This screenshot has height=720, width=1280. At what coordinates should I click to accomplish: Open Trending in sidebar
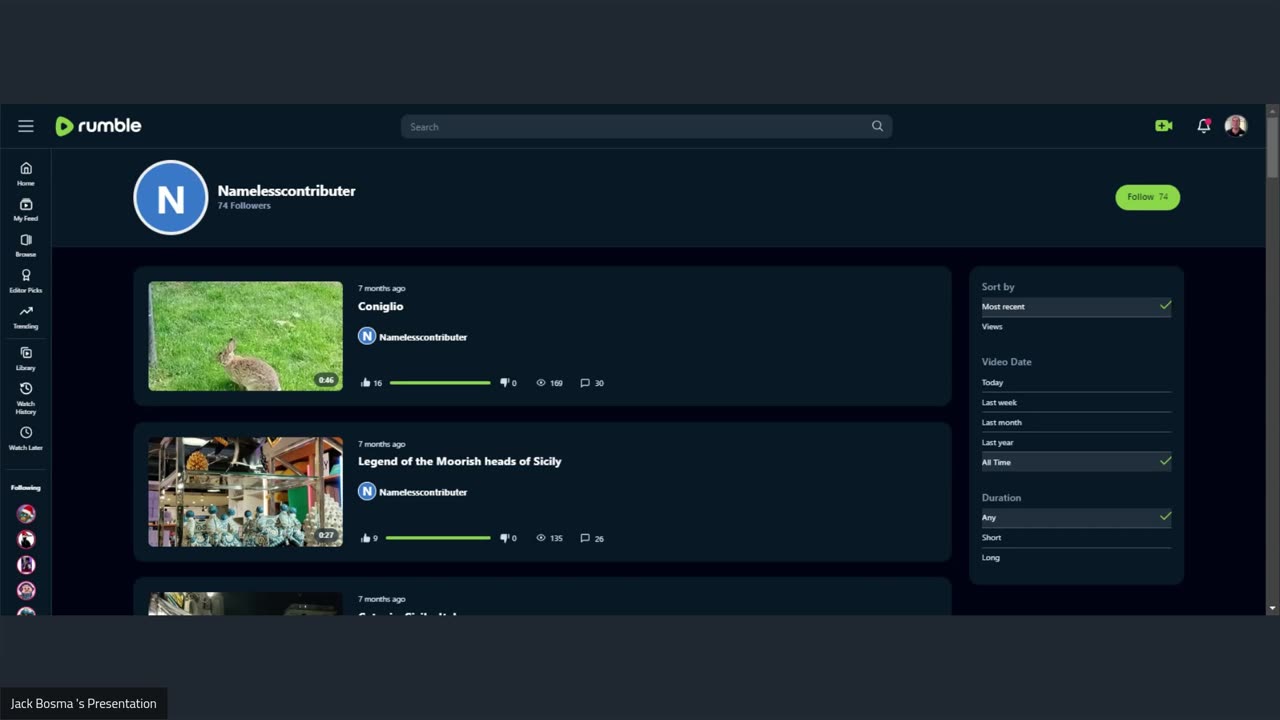point(26,318)
